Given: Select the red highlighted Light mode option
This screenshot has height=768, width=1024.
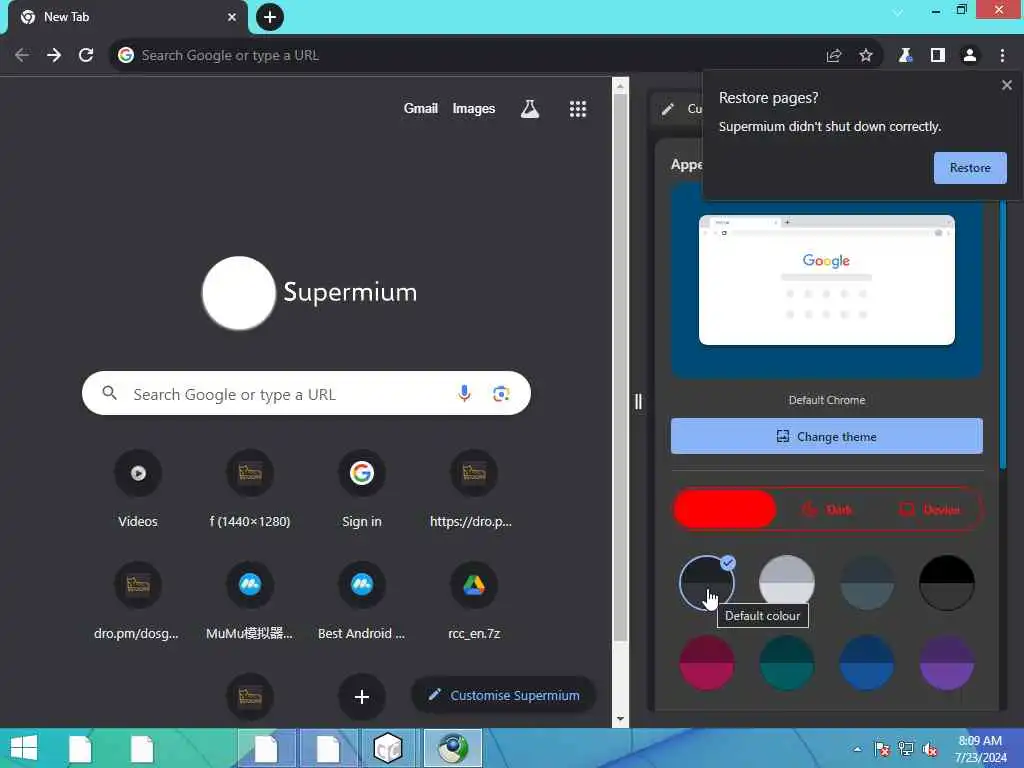Looking at the screenshot, I should pyautogui.click(x=725, y=509).
